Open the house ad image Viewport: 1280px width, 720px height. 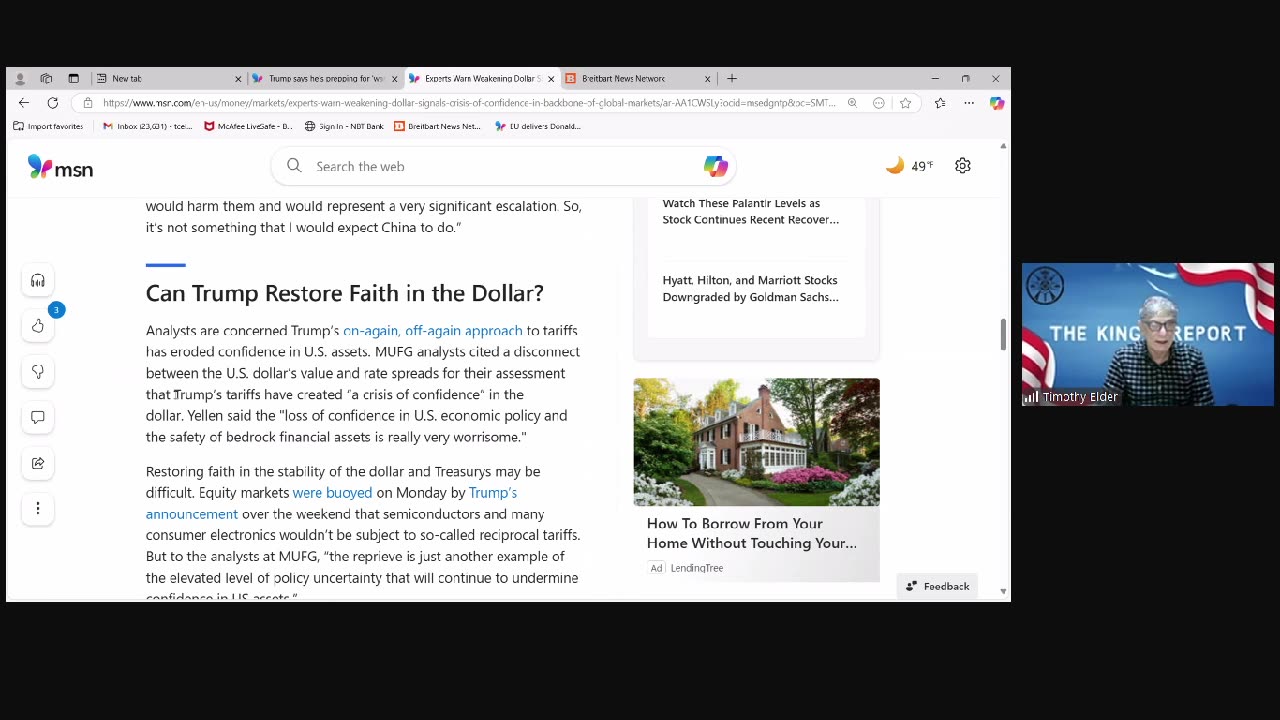(x=756, y=442)
